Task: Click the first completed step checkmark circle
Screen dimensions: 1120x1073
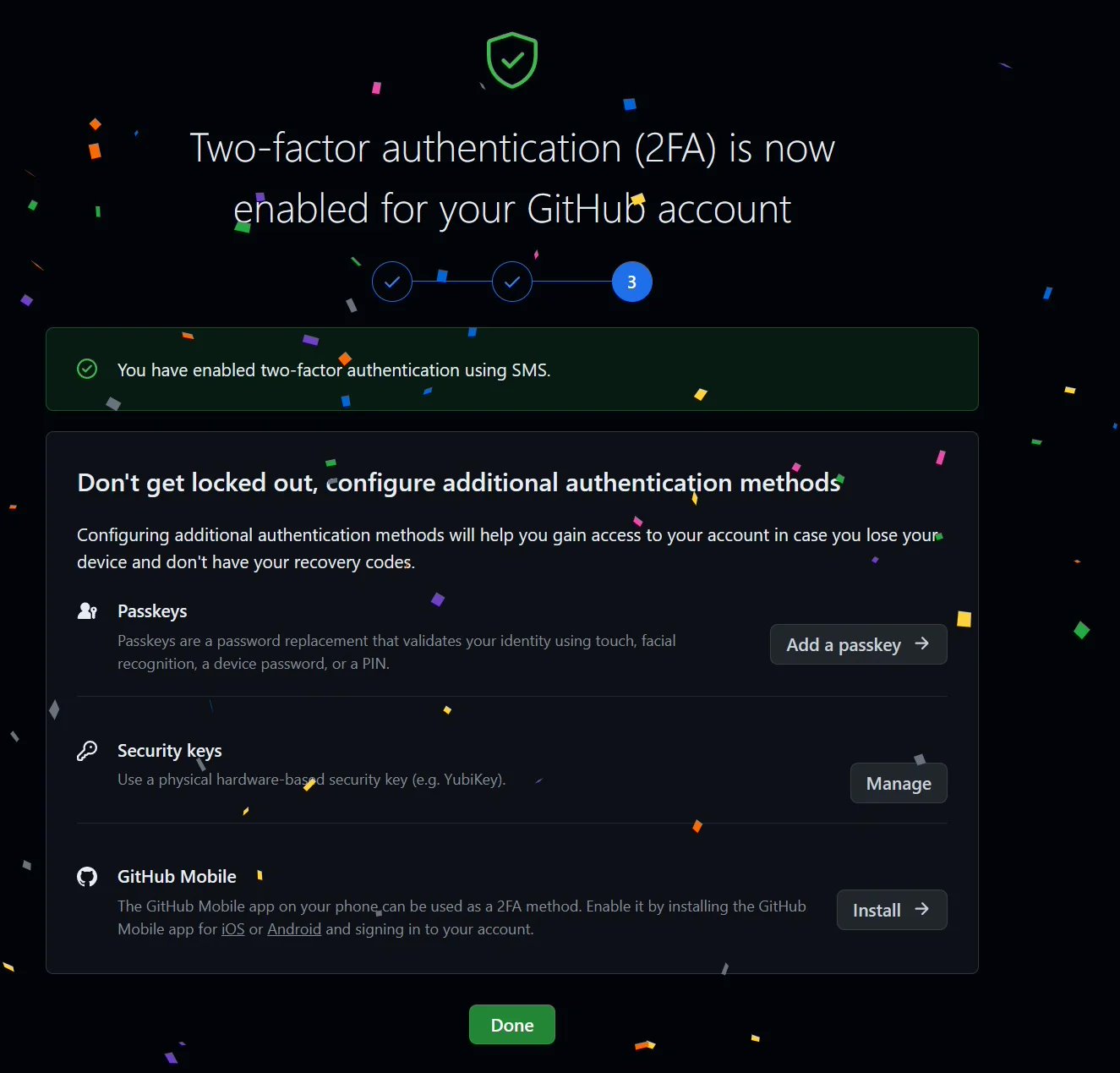Action: (391, 282)
